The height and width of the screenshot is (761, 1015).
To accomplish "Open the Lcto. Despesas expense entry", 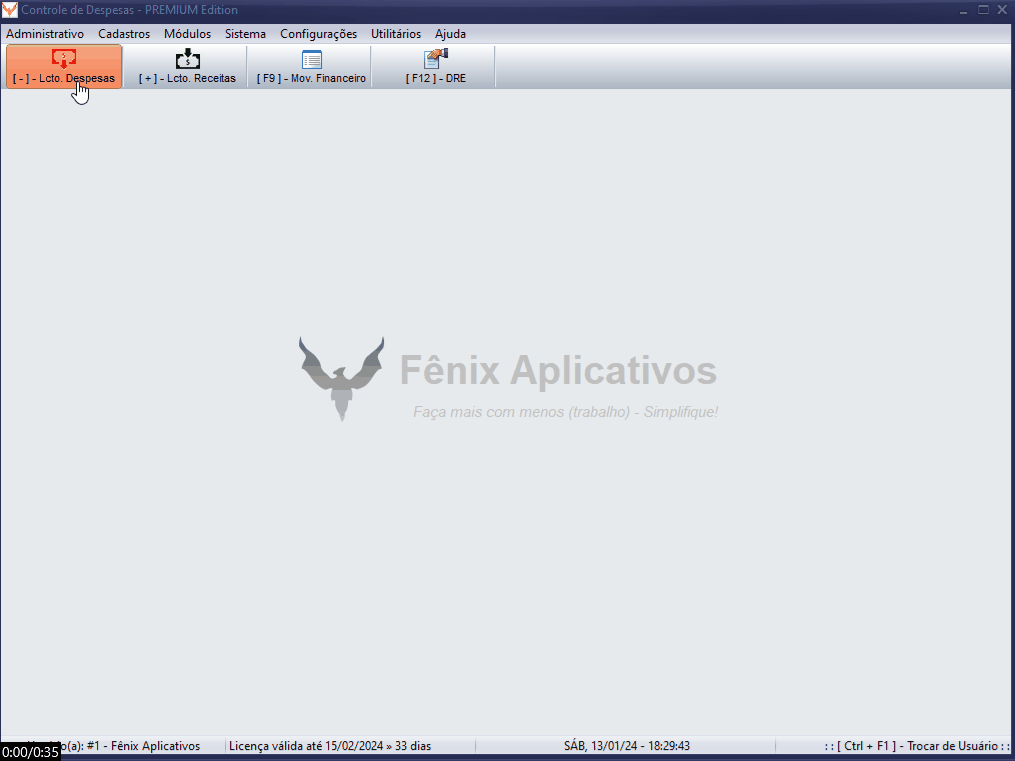I will (63, 67).
